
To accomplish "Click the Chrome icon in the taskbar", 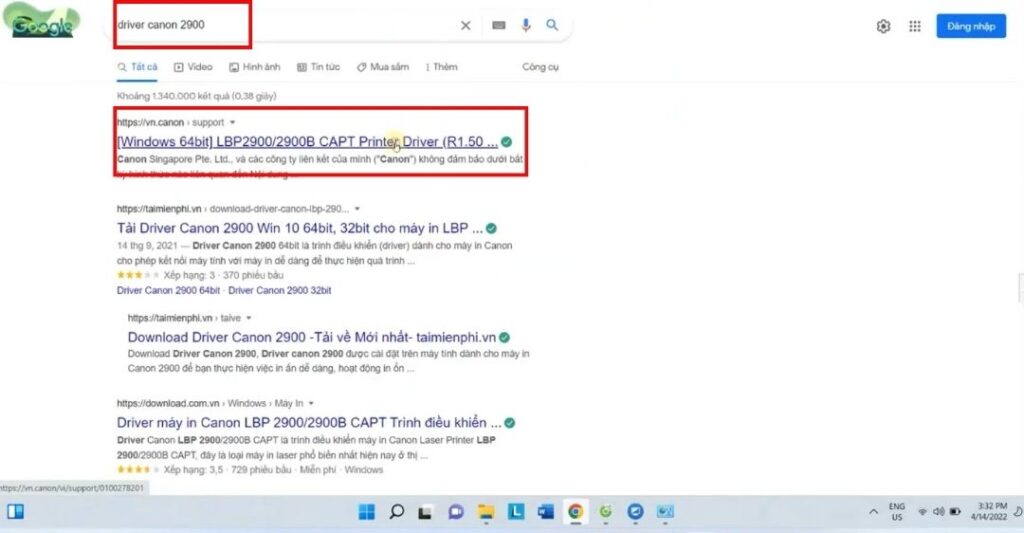I will [x=575, y=512].
